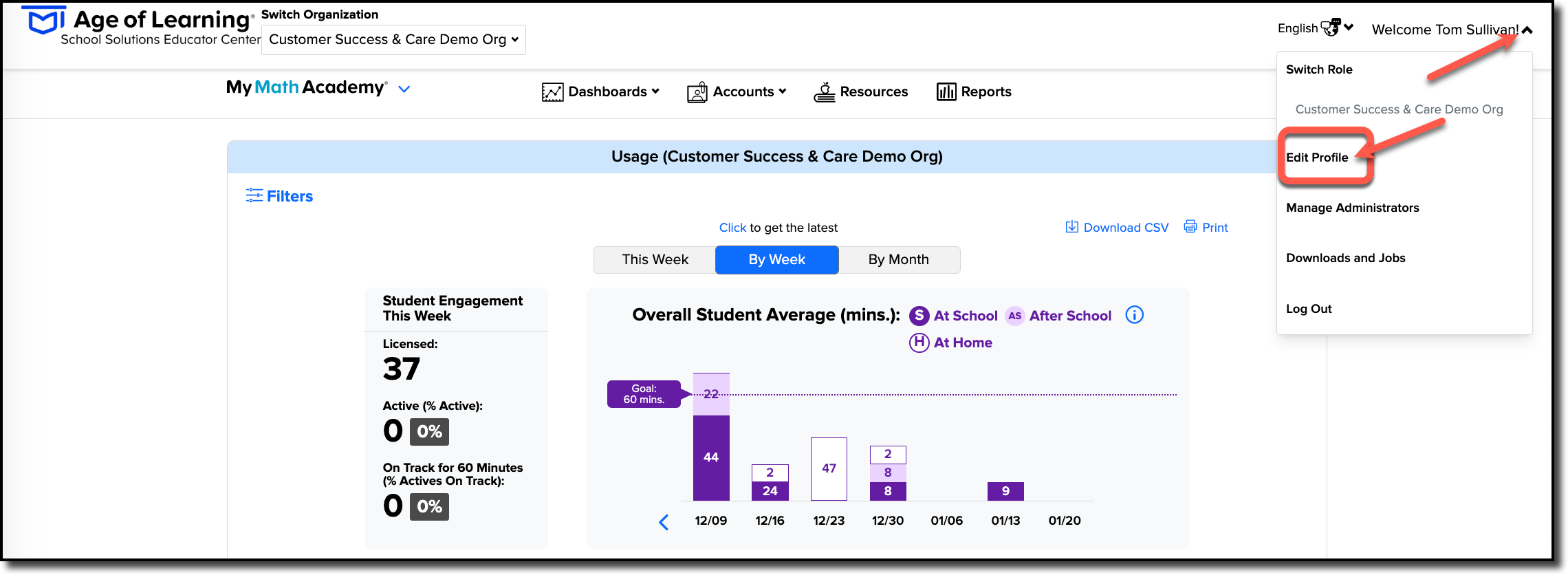
Task: Click the printer icon
Action: [x=1190, y=226]
